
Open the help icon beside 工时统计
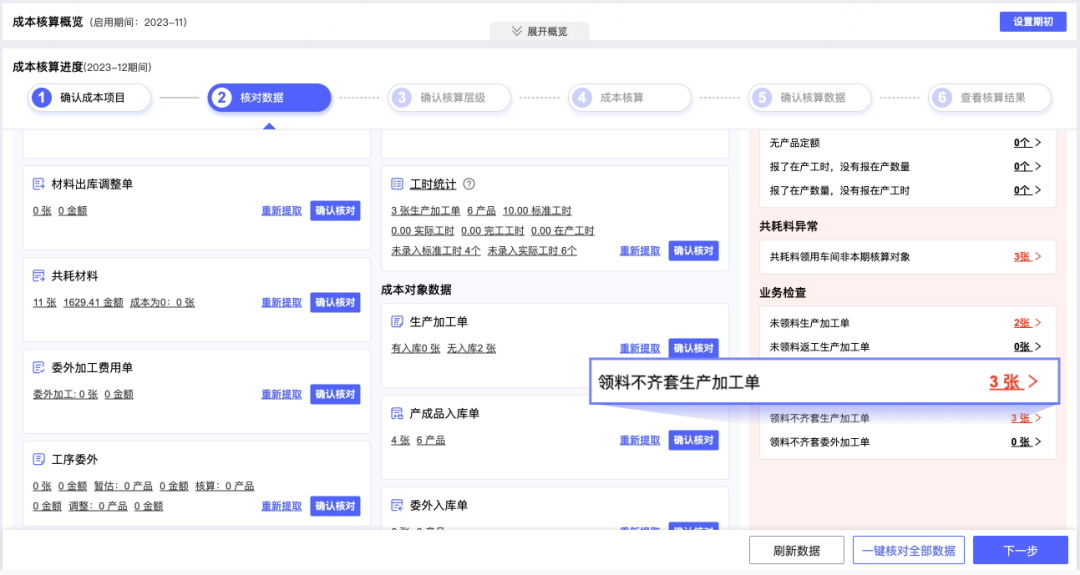pyautogui.click(x=469, y=184)
